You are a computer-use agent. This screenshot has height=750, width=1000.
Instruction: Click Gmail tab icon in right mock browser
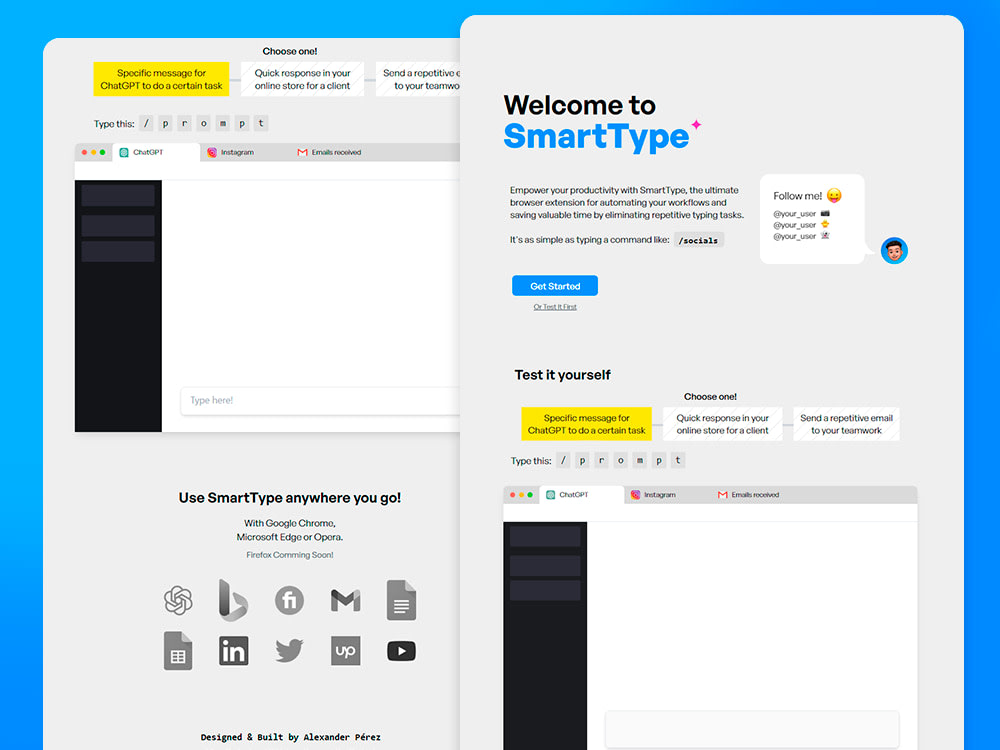pyautogui.click(x=723, y=495)
